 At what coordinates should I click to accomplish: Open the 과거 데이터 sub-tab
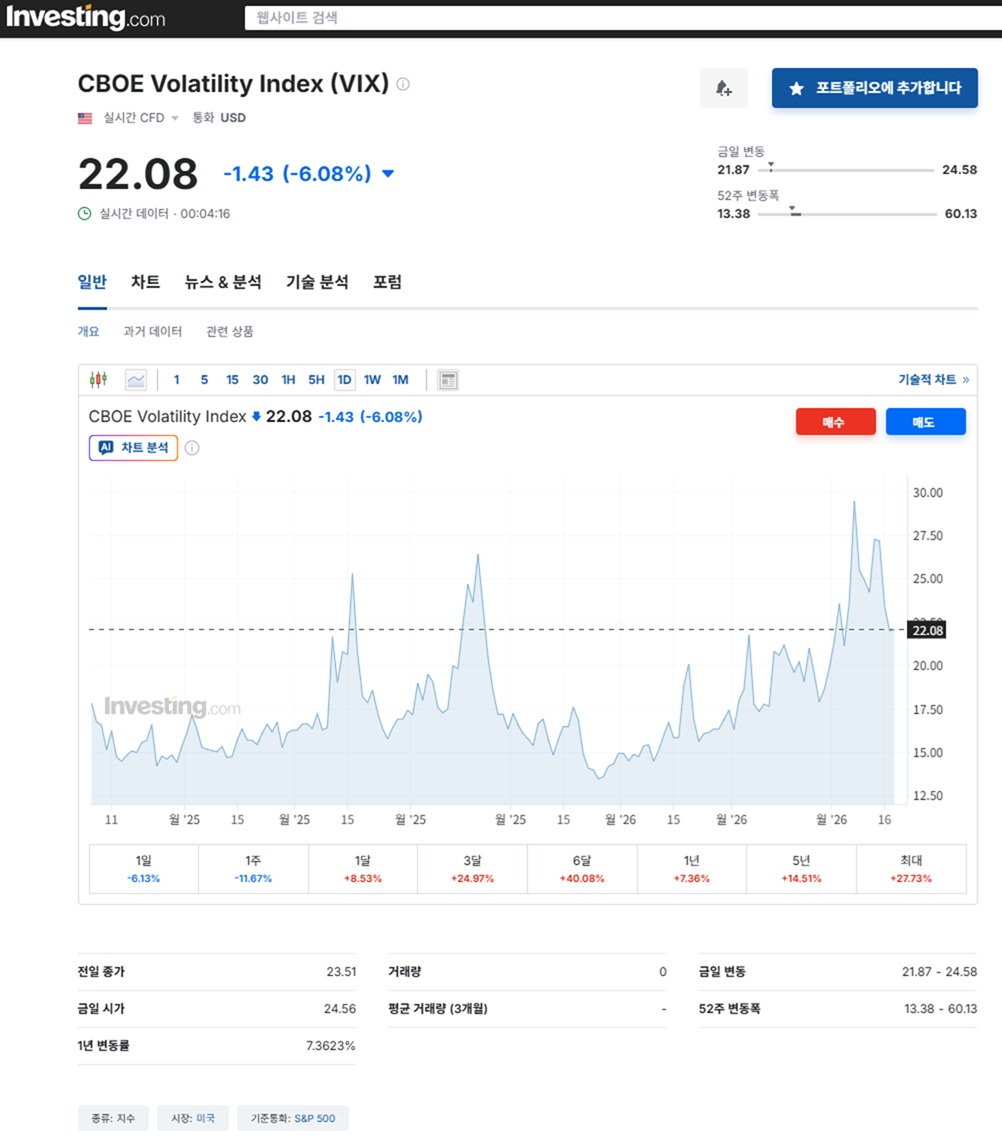pos(152,331)
